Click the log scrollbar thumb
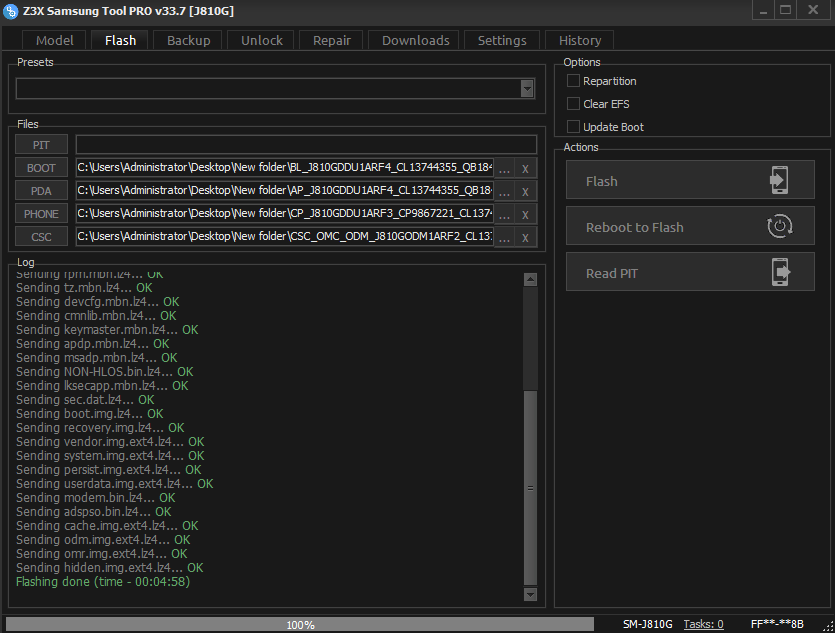The width and height of the screenshot is (835, 633). click(530, 488)
